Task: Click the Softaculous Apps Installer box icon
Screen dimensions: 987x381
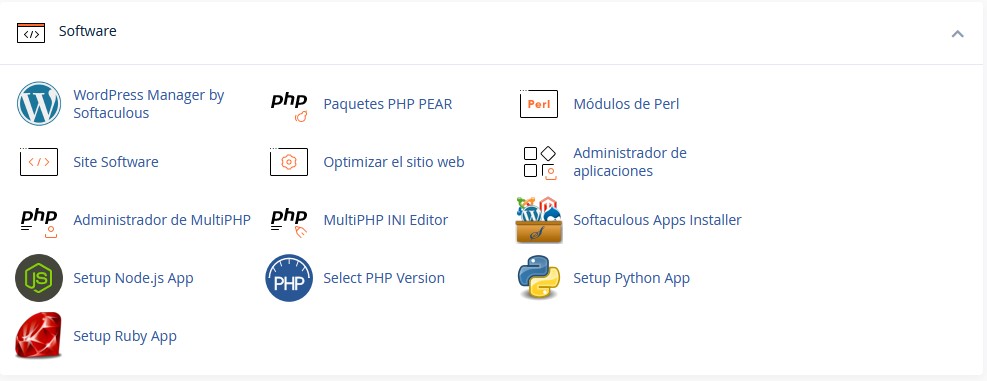Action: point(539,220)
